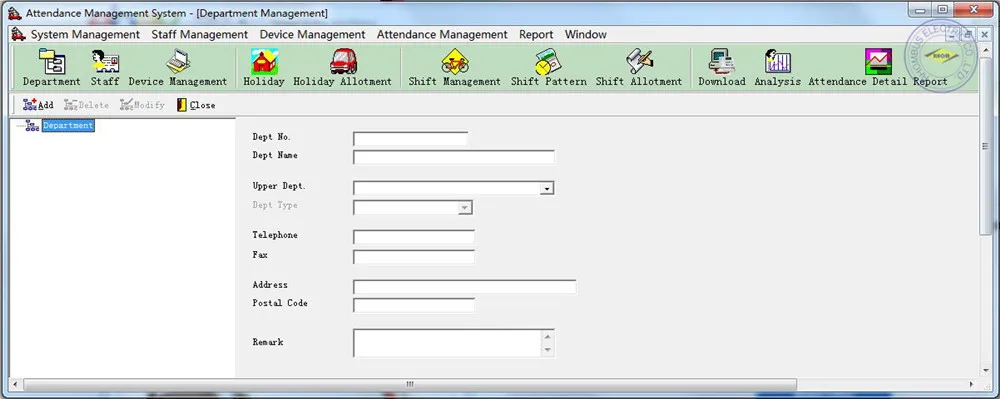Image resolution: width=1000 pixels, height=399 pixels.
Task: Click the disabled Modify button
Action: (142, 105)
